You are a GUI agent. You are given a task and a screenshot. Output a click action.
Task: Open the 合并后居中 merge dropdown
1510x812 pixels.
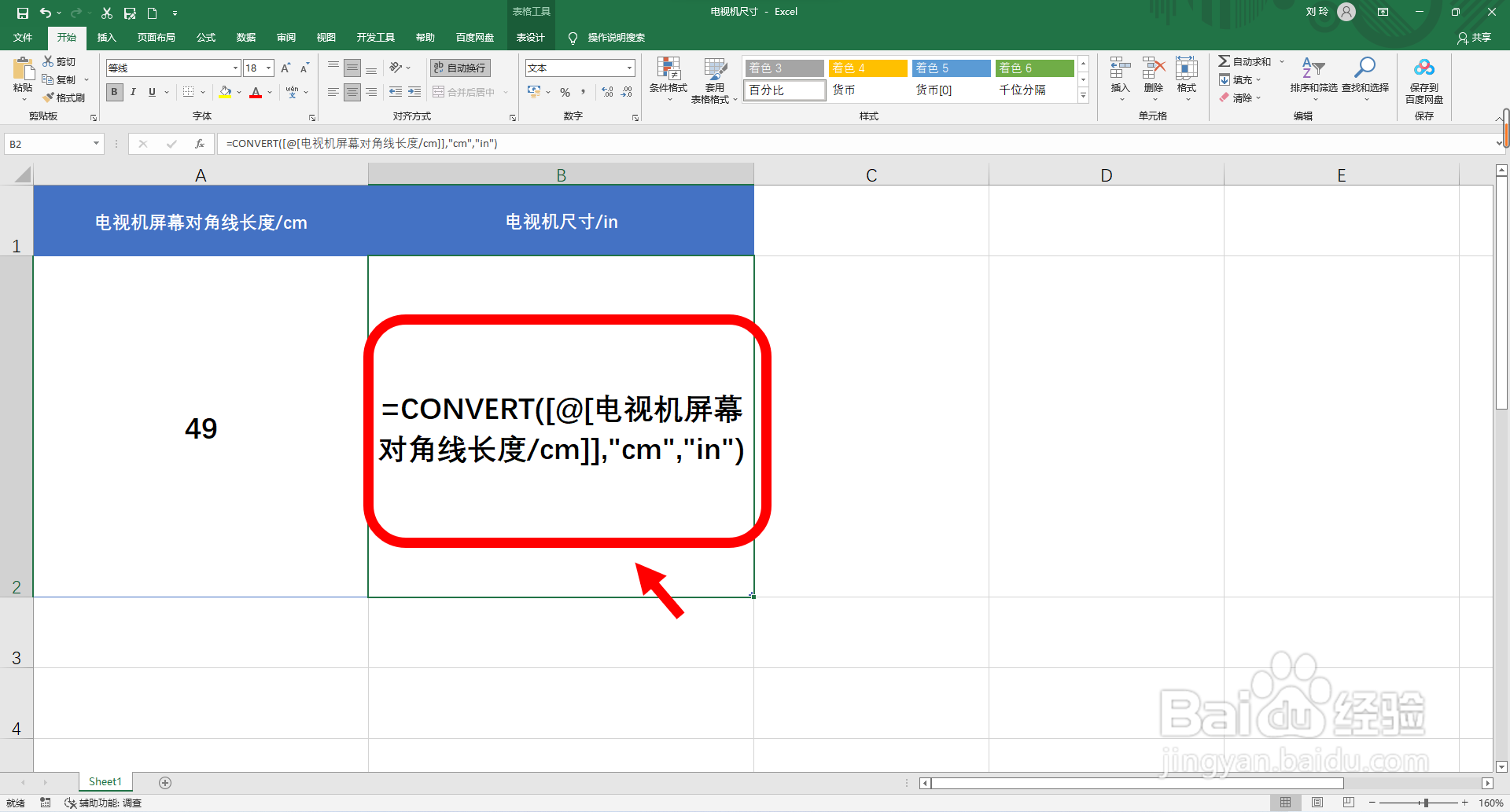click(506, 92)
